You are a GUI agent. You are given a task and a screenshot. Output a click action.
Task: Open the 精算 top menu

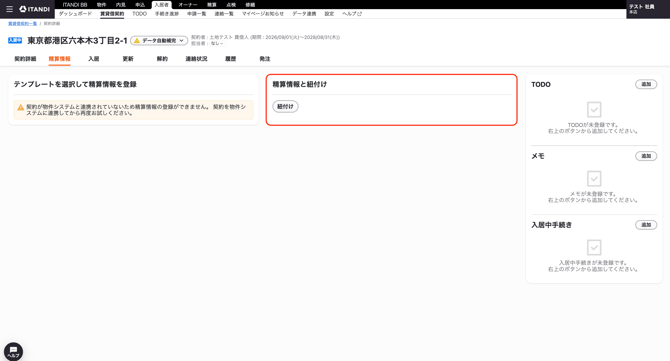212,5
